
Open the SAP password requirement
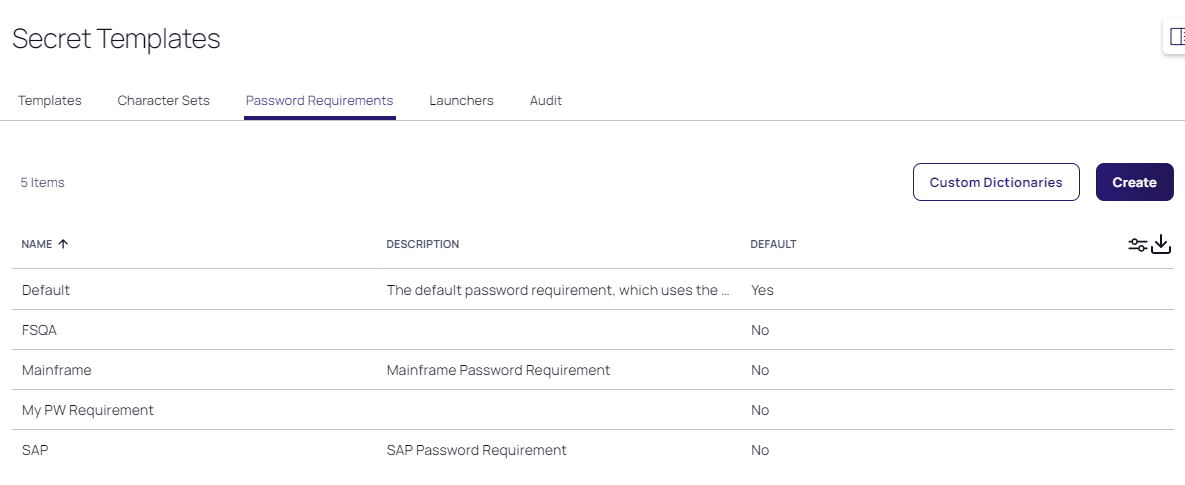pyautogui.click(x=35, y=450)
